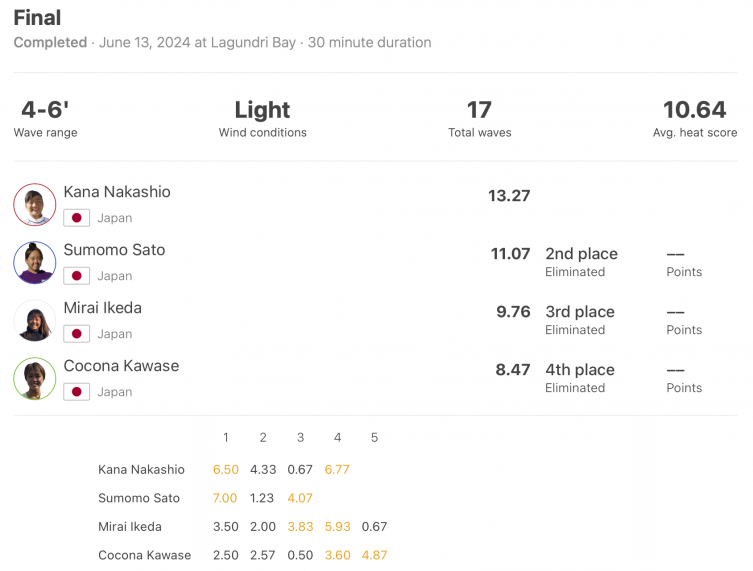Click the 2nd place result label
The width and height of the screenshot is (753, 571).
tap(582, 254)
